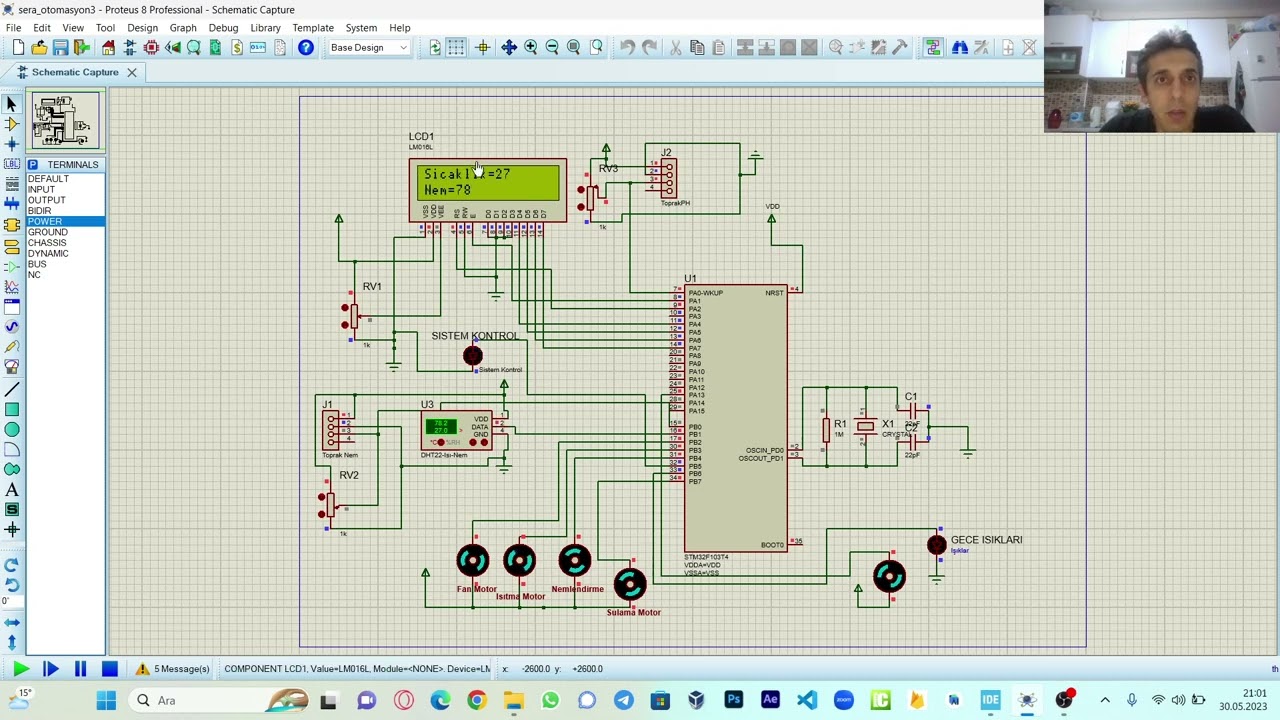Click the Help question mark icon
The width and height of the screenshot is (1280, 720).
[306, 48]
